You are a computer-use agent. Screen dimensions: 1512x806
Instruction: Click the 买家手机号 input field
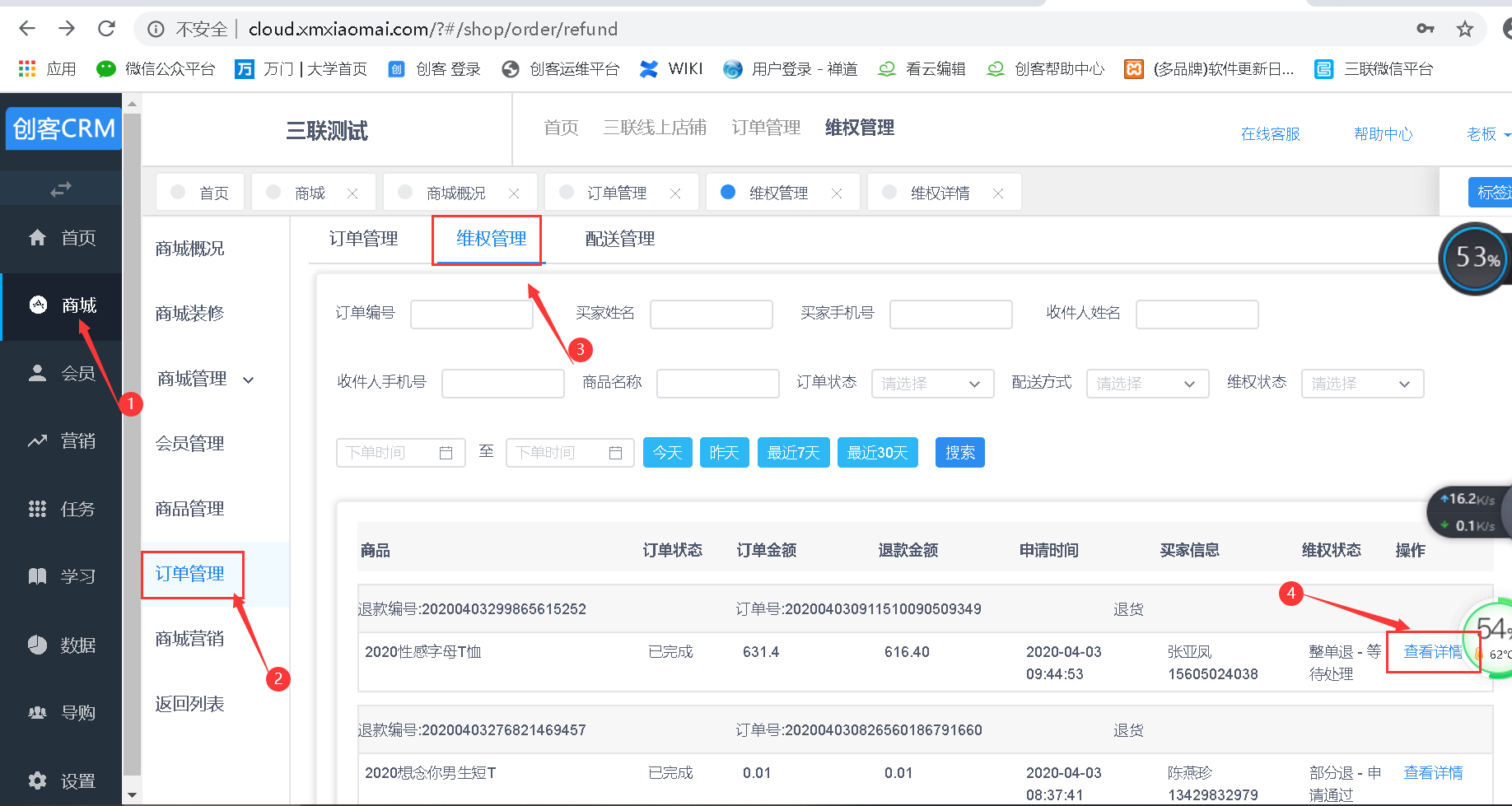[x=951, y=314]
